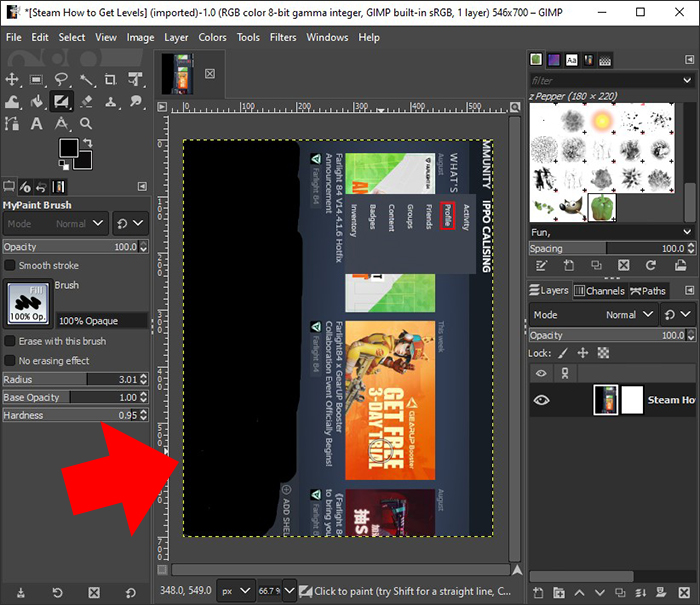Check the Erase with this brush option
The width and height of the screenshot is (700, 605).
point(10,341)
